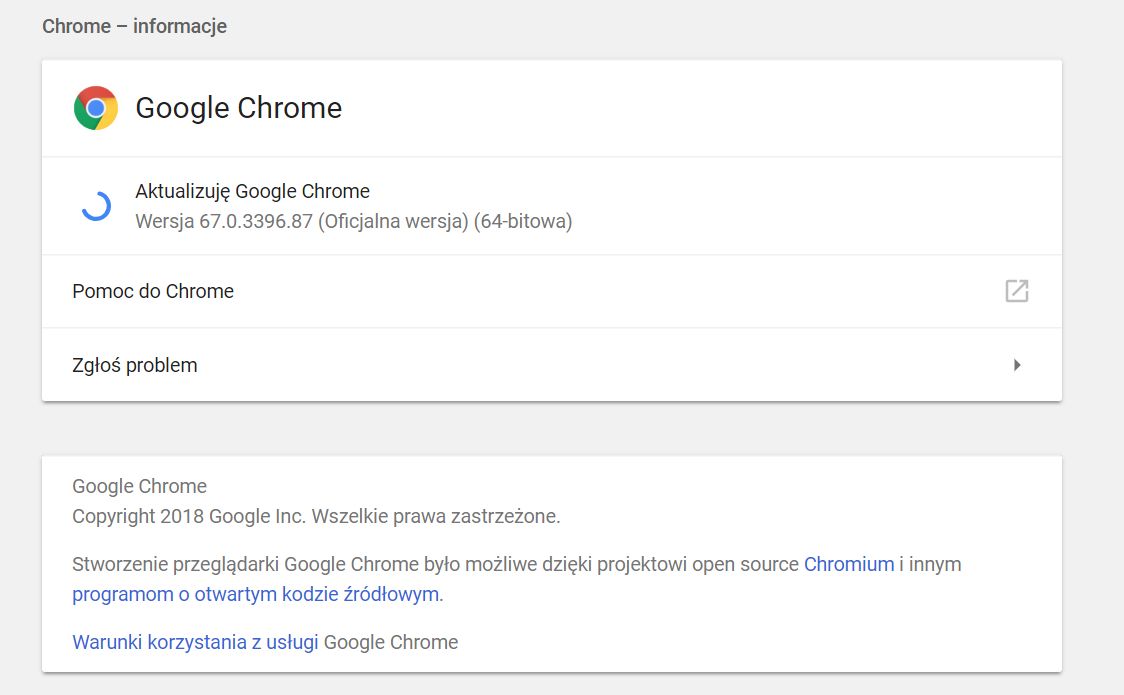
Task: Expand the Zgłoś problem arrow
Action: pos(1016,365)
